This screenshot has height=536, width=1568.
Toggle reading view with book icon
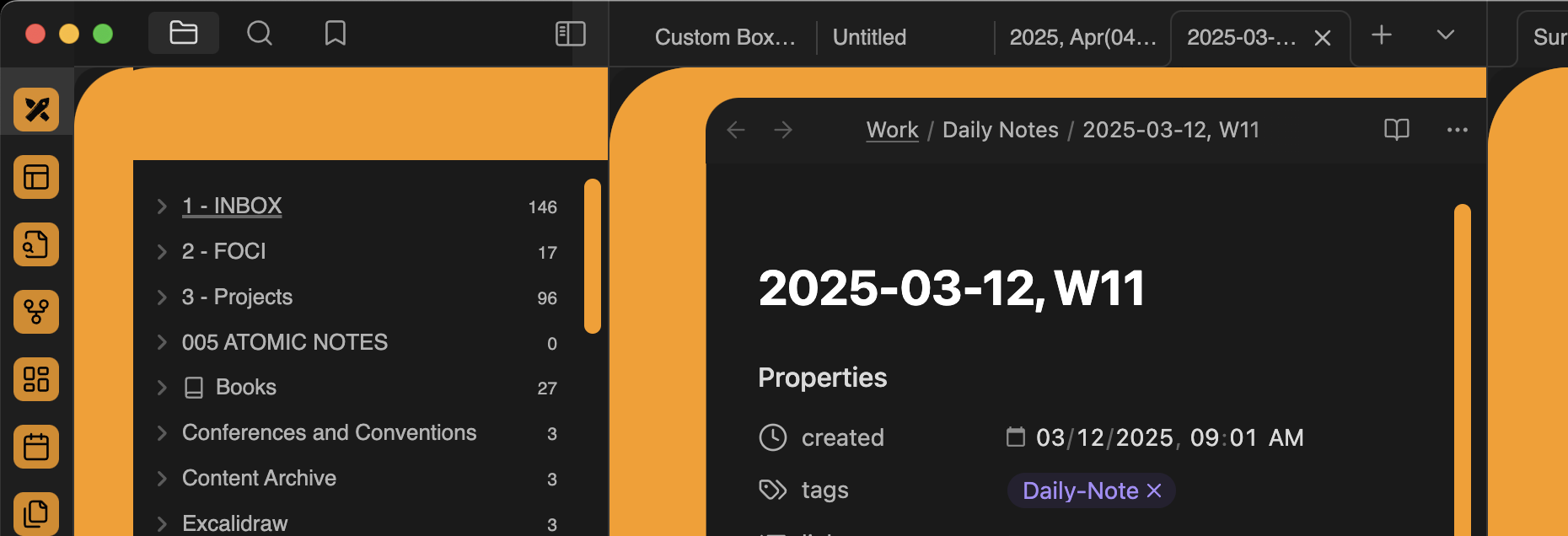pos(1396,130)
